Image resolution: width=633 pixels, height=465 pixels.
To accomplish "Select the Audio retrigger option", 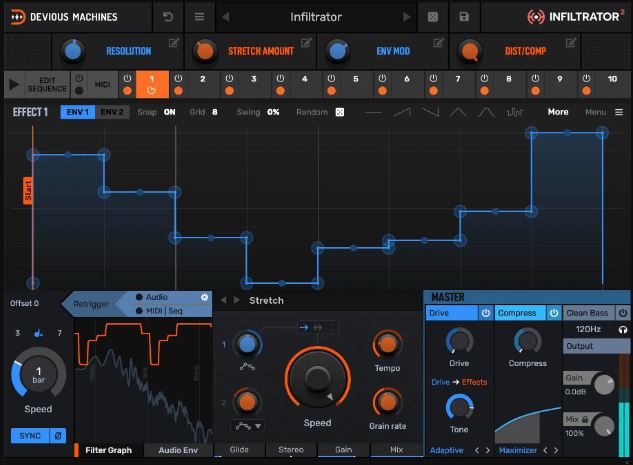I will [x=152, y=297].
